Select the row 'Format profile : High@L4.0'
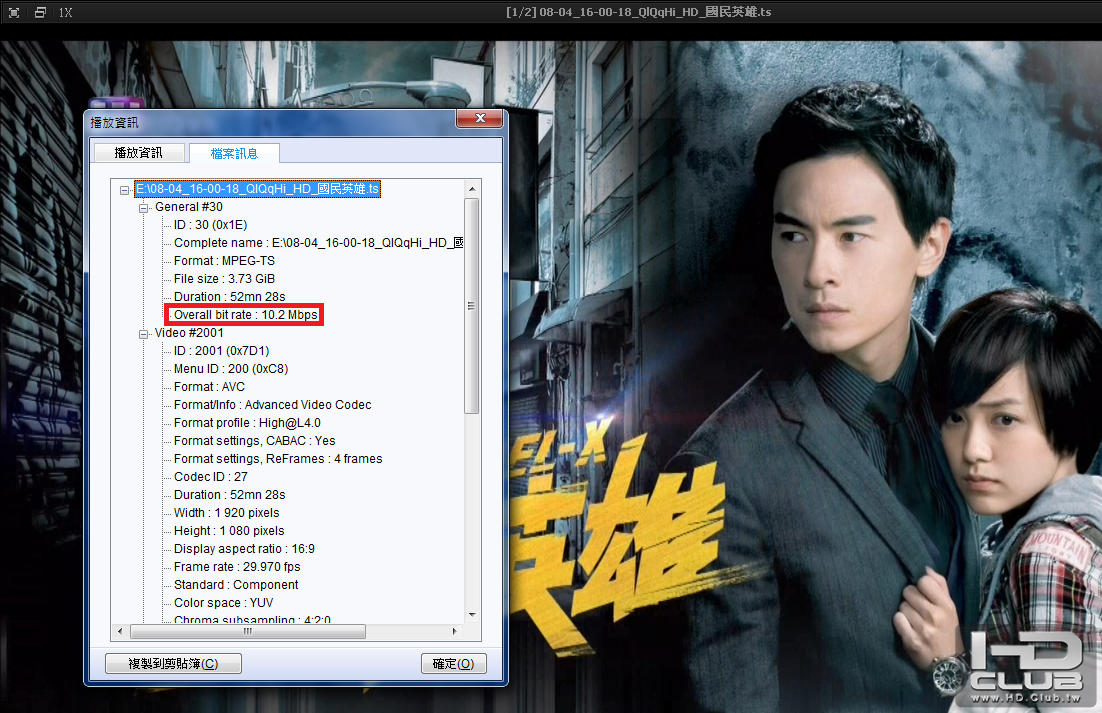 click(x=247, y=423)
